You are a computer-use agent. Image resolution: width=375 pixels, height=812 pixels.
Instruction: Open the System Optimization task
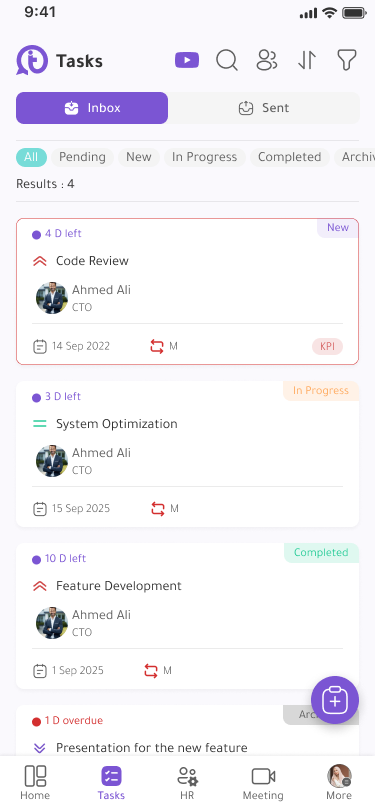[188, 454]
